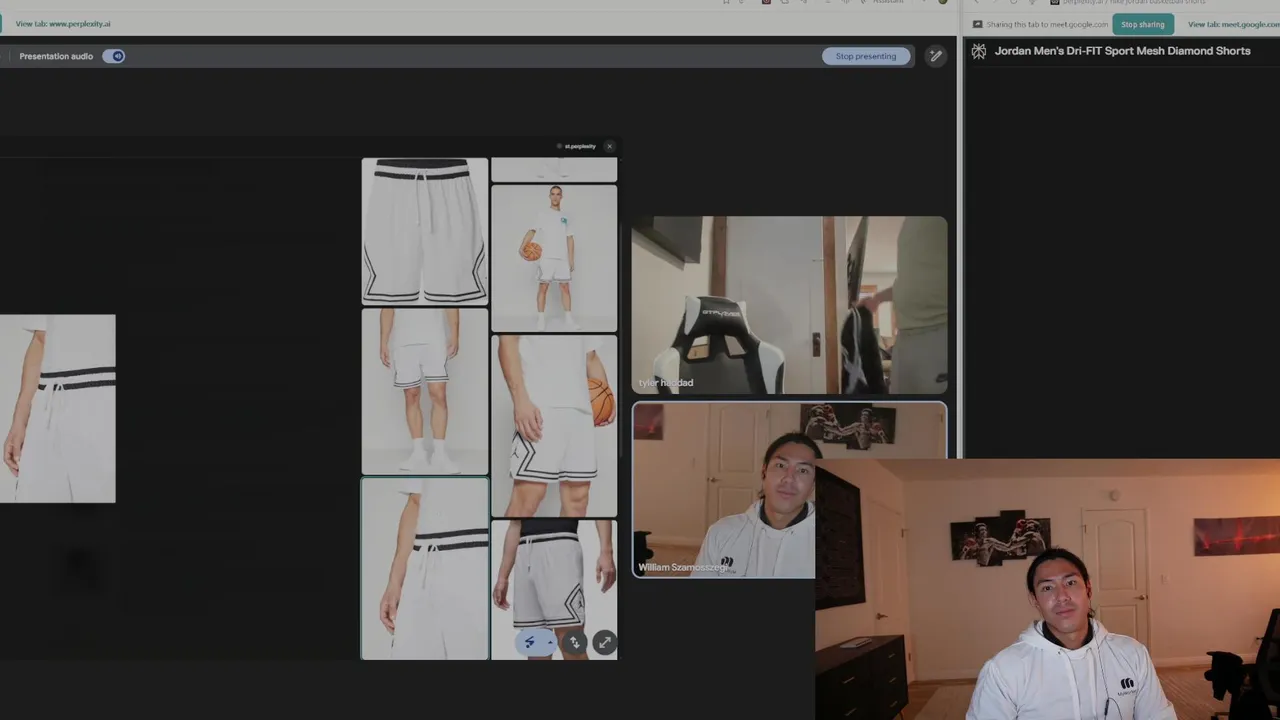Click the expand fullscreen icon in the gallery
1280x720 pixels.
[604, 643]
